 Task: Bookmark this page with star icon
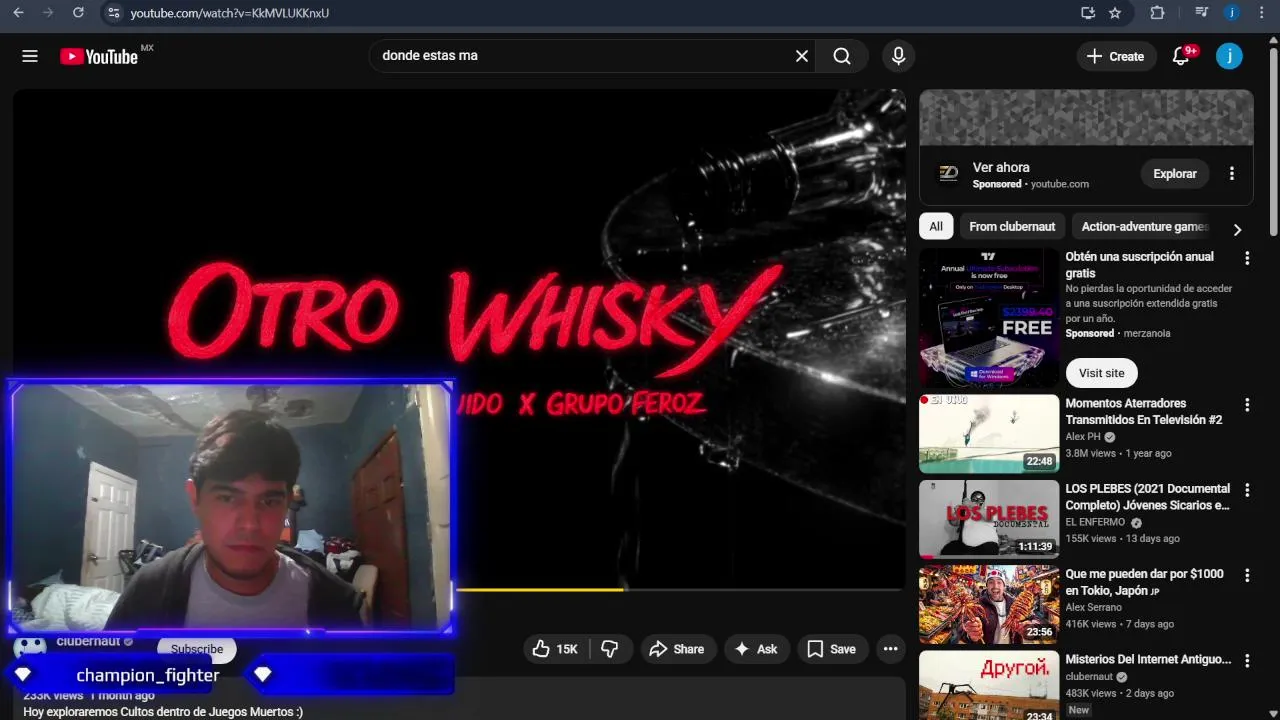tap(1115, 13)
